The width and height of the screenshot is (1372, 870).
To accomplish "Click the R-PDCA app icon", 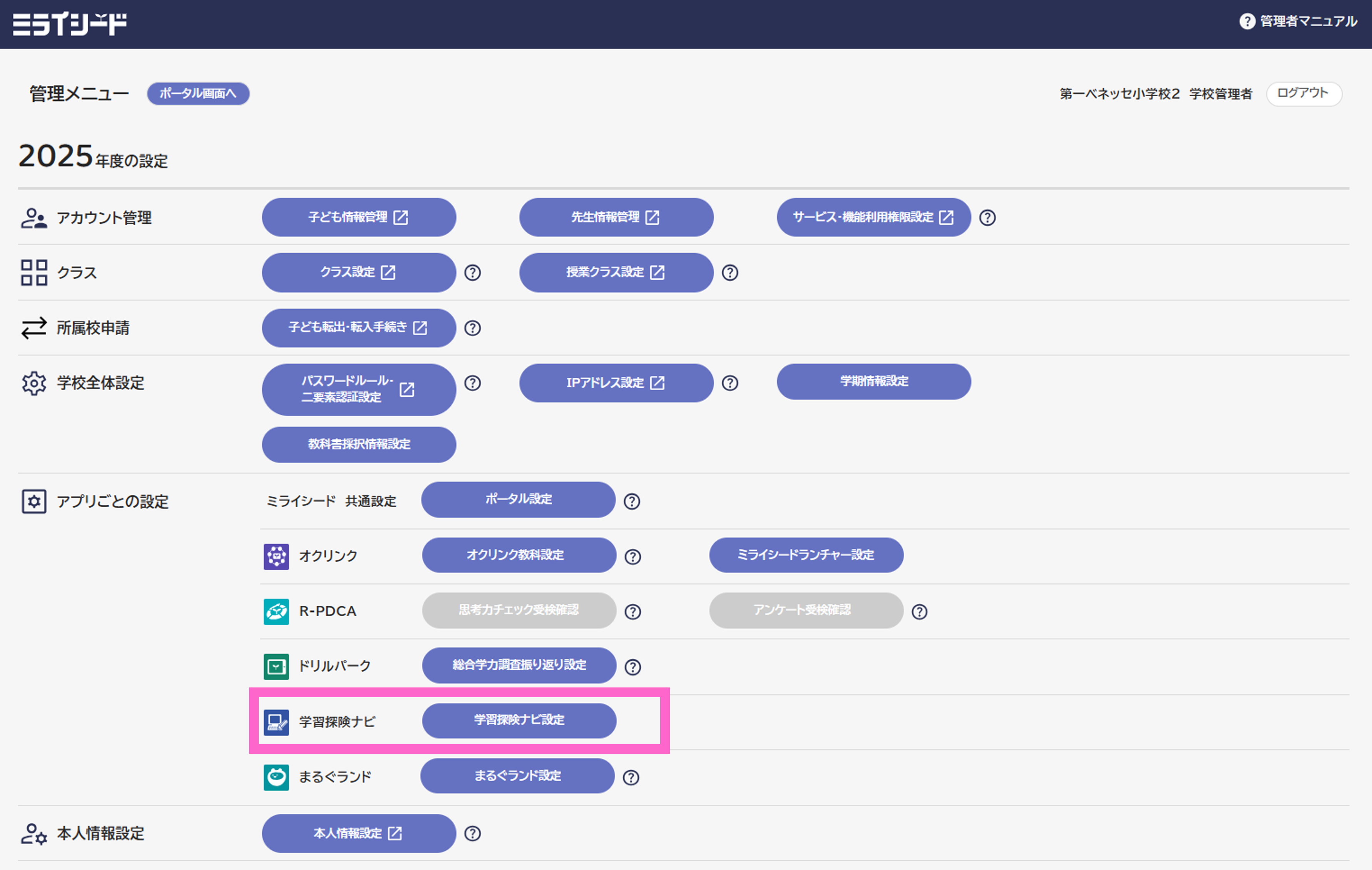I will (x=276, y=611).
